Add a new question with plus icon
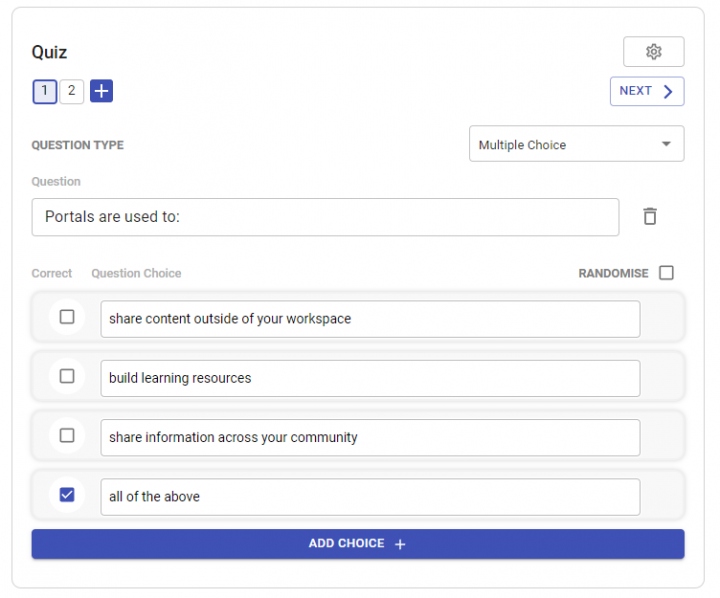 101,91
